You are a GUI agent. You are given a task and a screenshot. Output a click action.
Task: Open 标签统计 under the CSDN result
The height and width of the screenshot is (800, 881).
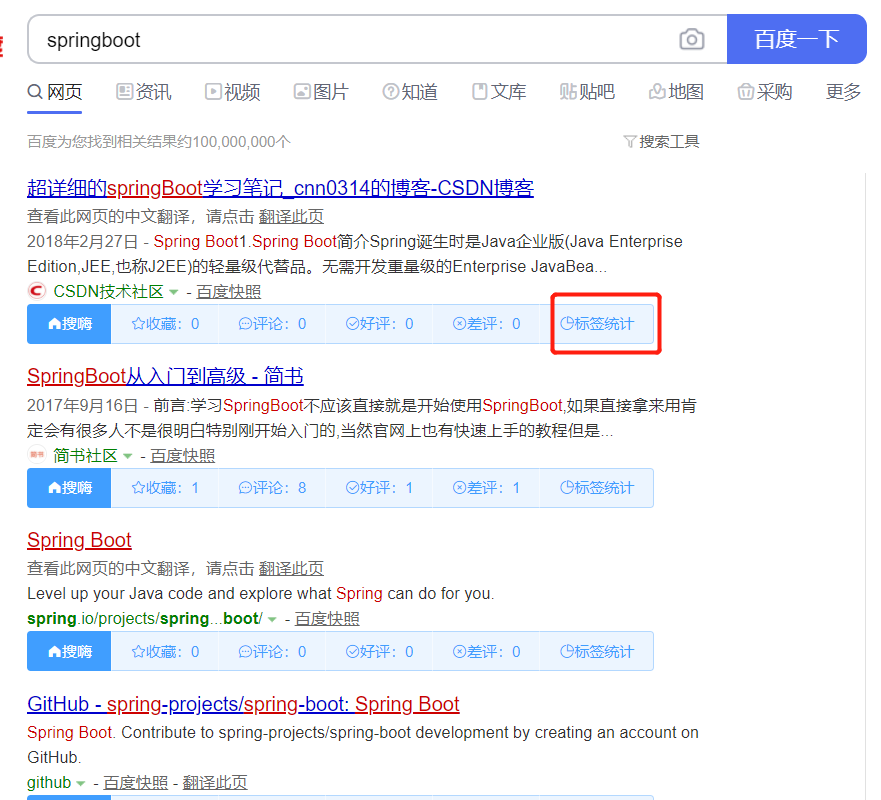tap(597, 324)
